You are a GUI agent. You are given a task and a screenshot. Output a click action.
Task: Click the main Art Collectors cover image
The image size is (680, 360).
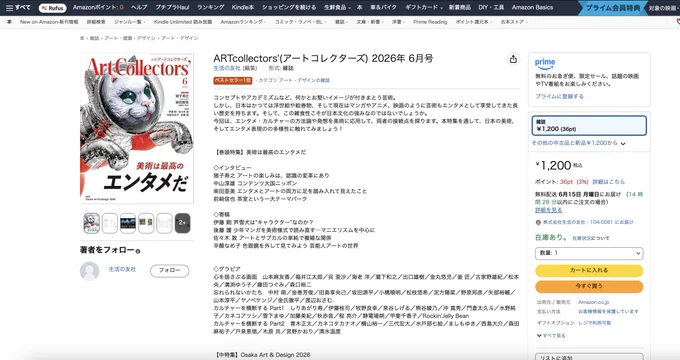pyautogui.click(x=137, y=128)
